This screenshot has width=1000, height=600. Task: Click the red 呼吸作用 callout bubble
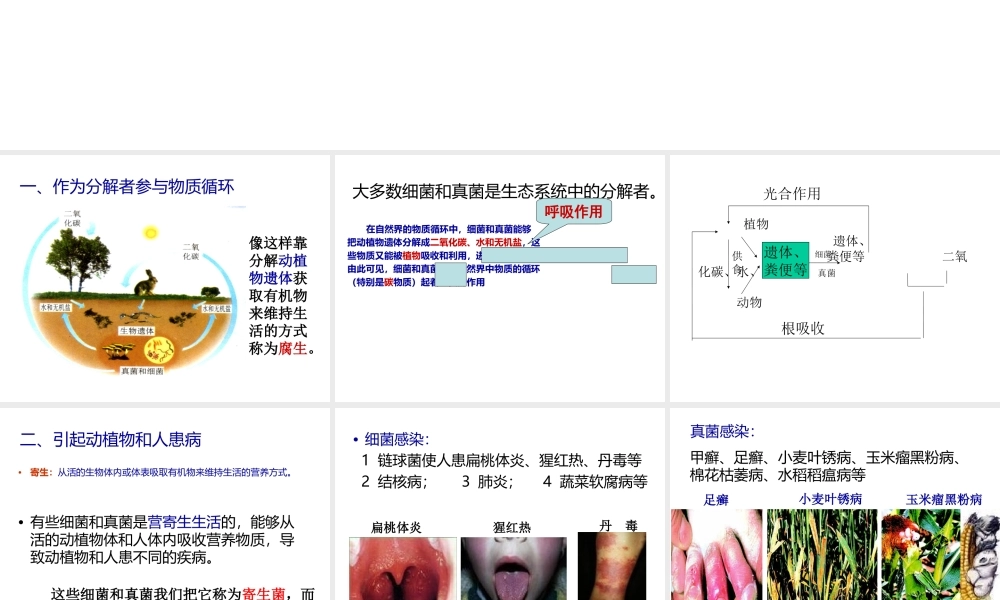click(x=573, y=212)
